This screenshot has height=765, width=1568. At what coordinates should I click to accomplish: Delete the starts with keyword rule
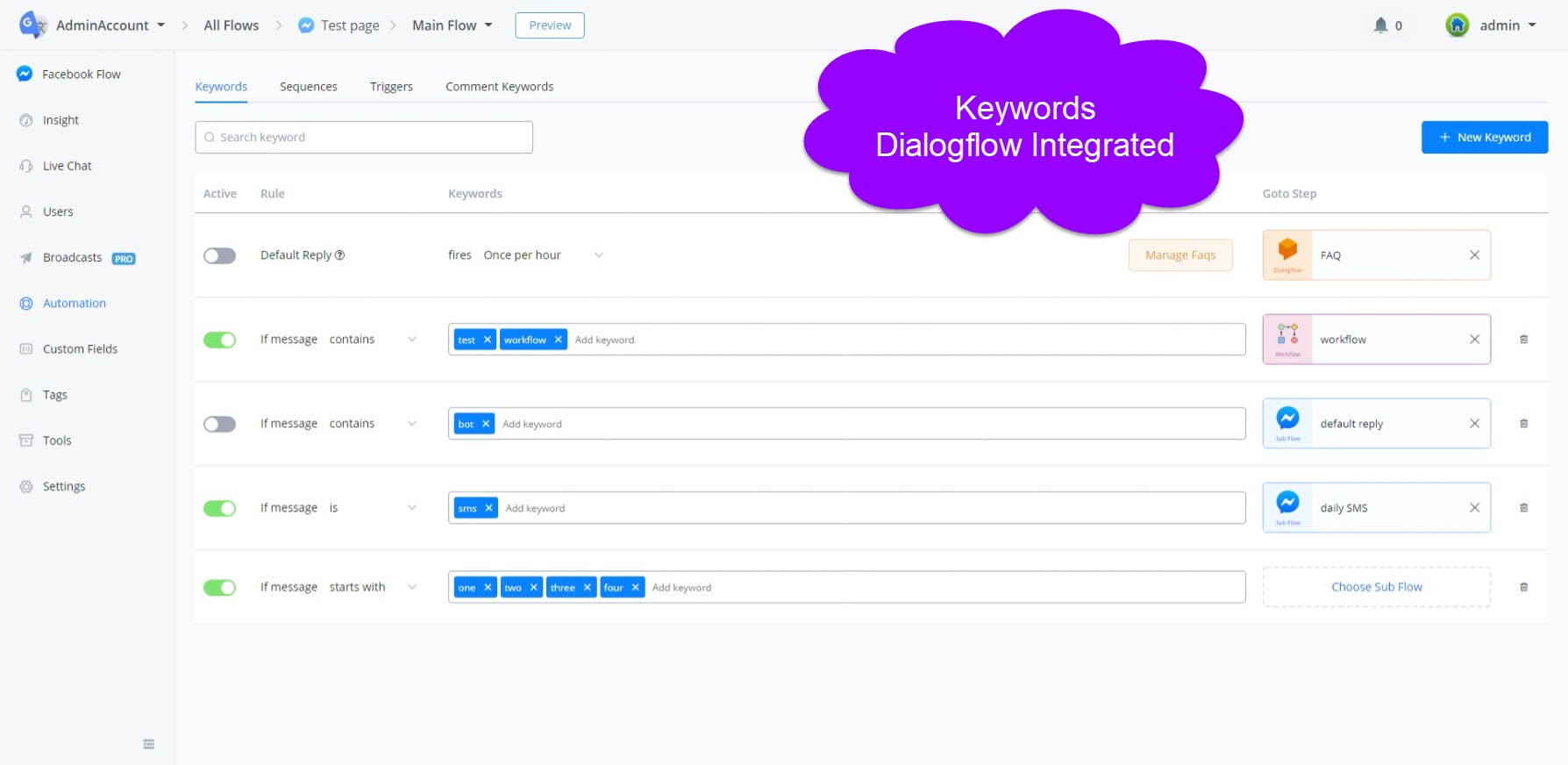(x=1523, y=587)
